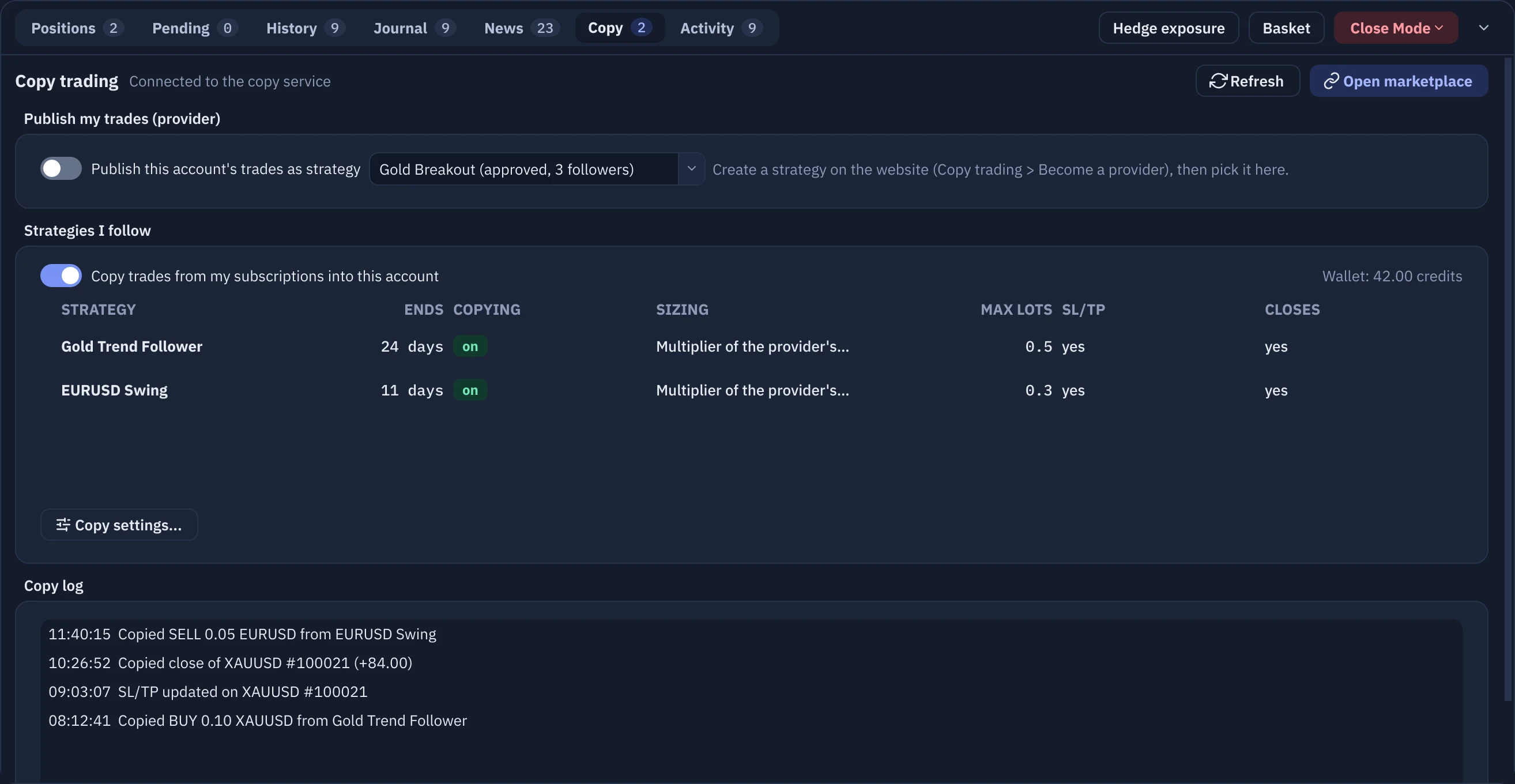Click the sliders icon on Copy settings
Viewport: 1515px width, 784px height.
[x=63, y=525]
